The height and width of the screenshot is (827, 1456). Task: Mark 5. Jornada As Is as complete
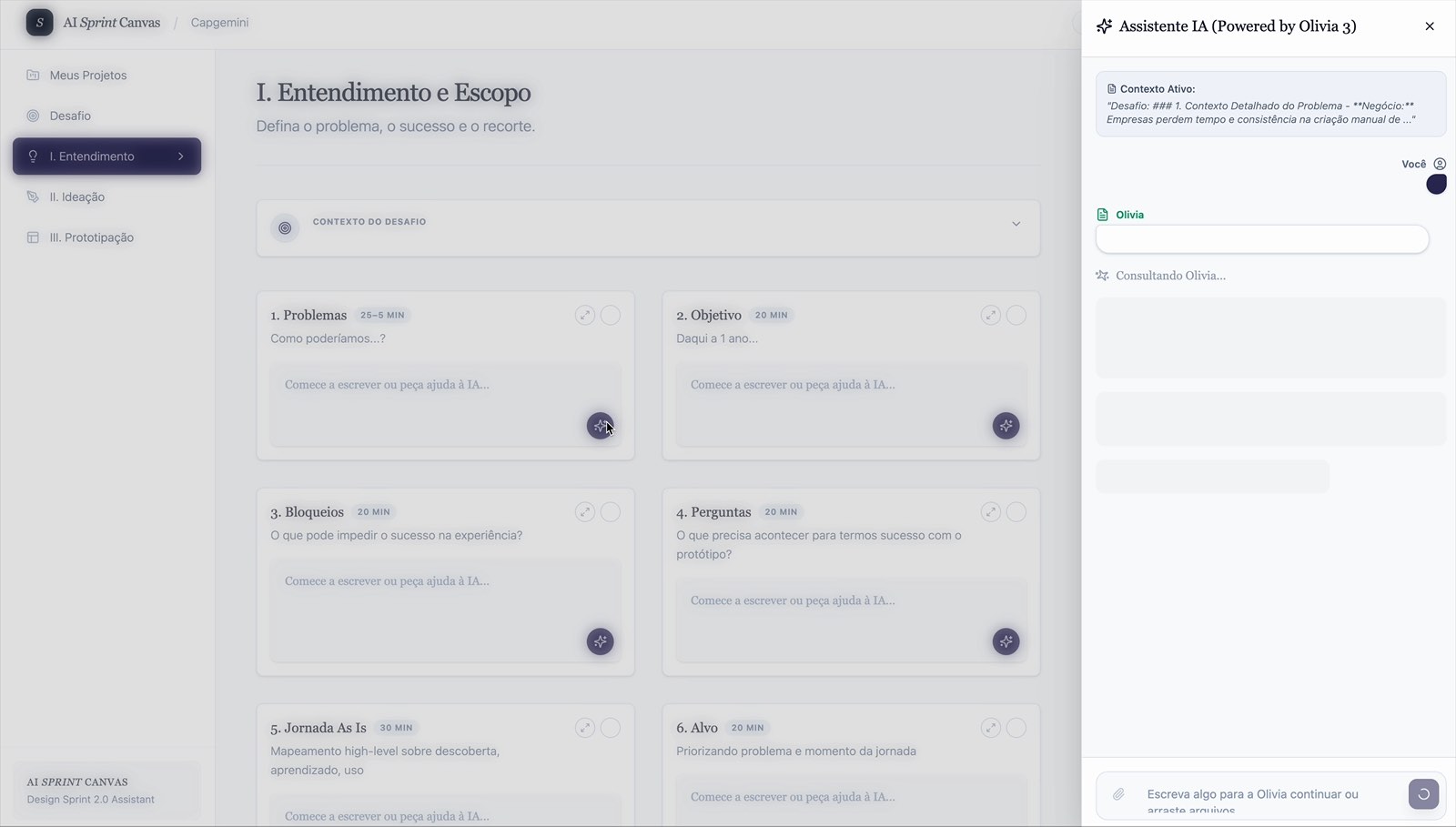(611, 728)
